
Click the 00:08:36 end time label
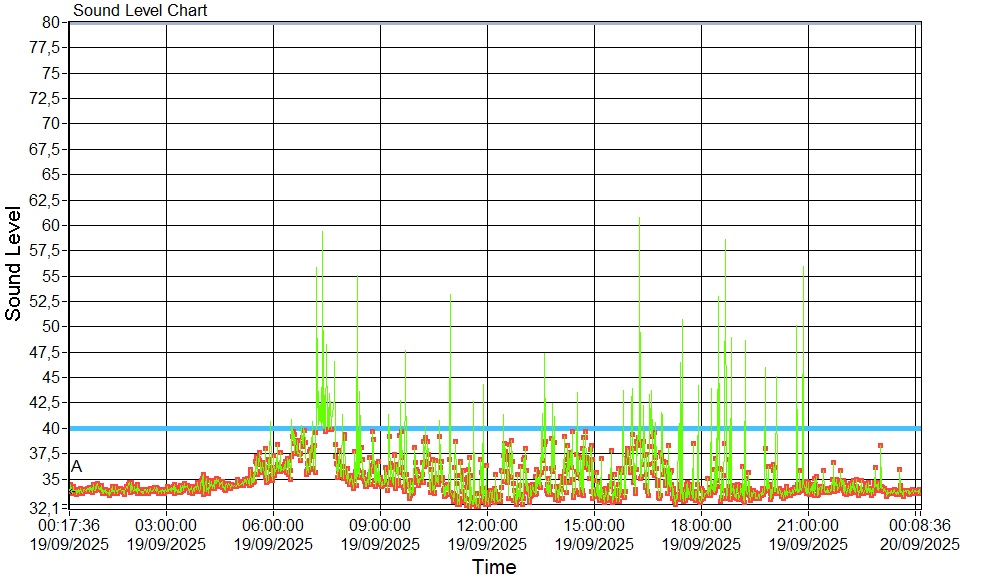[919, 524]
